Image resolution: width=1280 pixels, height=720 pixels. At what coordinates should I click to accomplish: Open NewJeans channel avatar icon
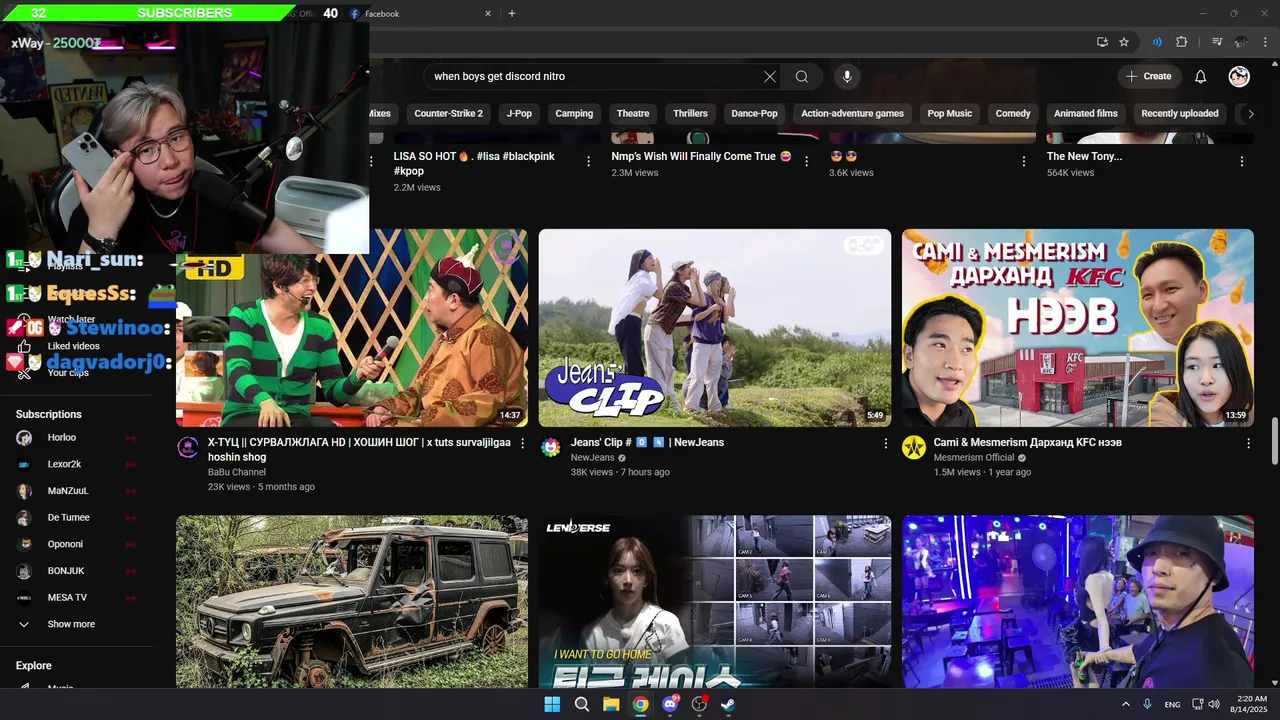[x=551, y=447]
